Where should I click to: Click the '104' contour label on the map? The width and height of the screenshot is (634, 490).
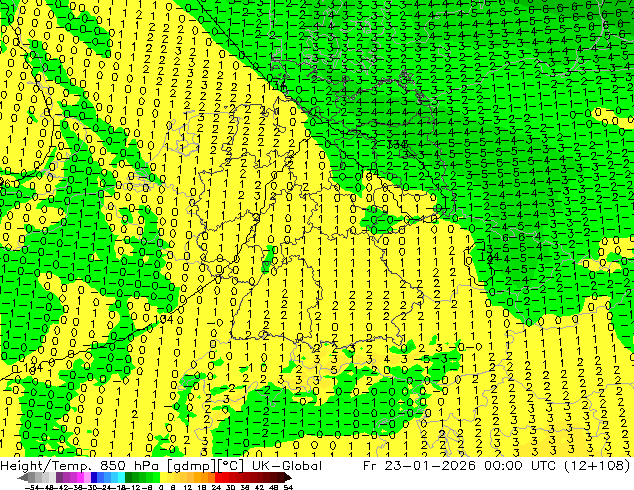(163, 319)
